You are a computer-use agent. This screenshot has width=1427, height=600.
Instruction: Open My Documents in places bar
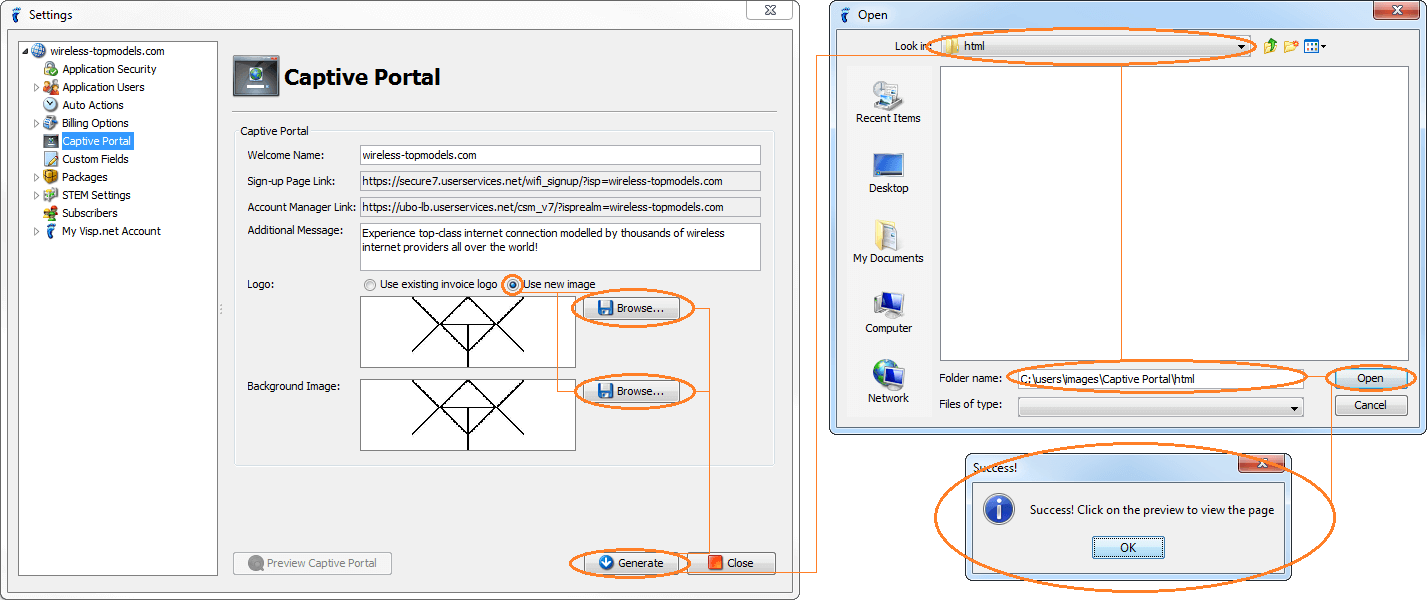888,242
